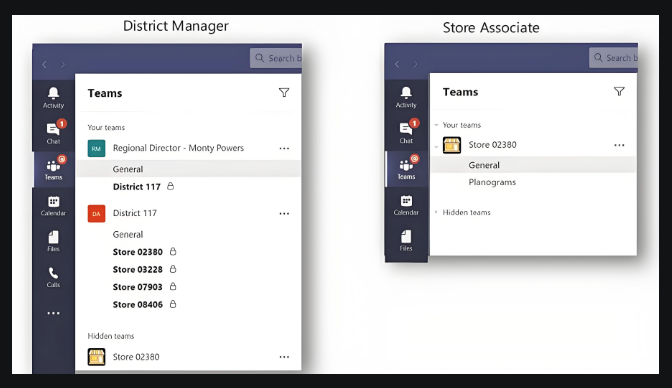Click search box in Store Associate window

(614, 57)
